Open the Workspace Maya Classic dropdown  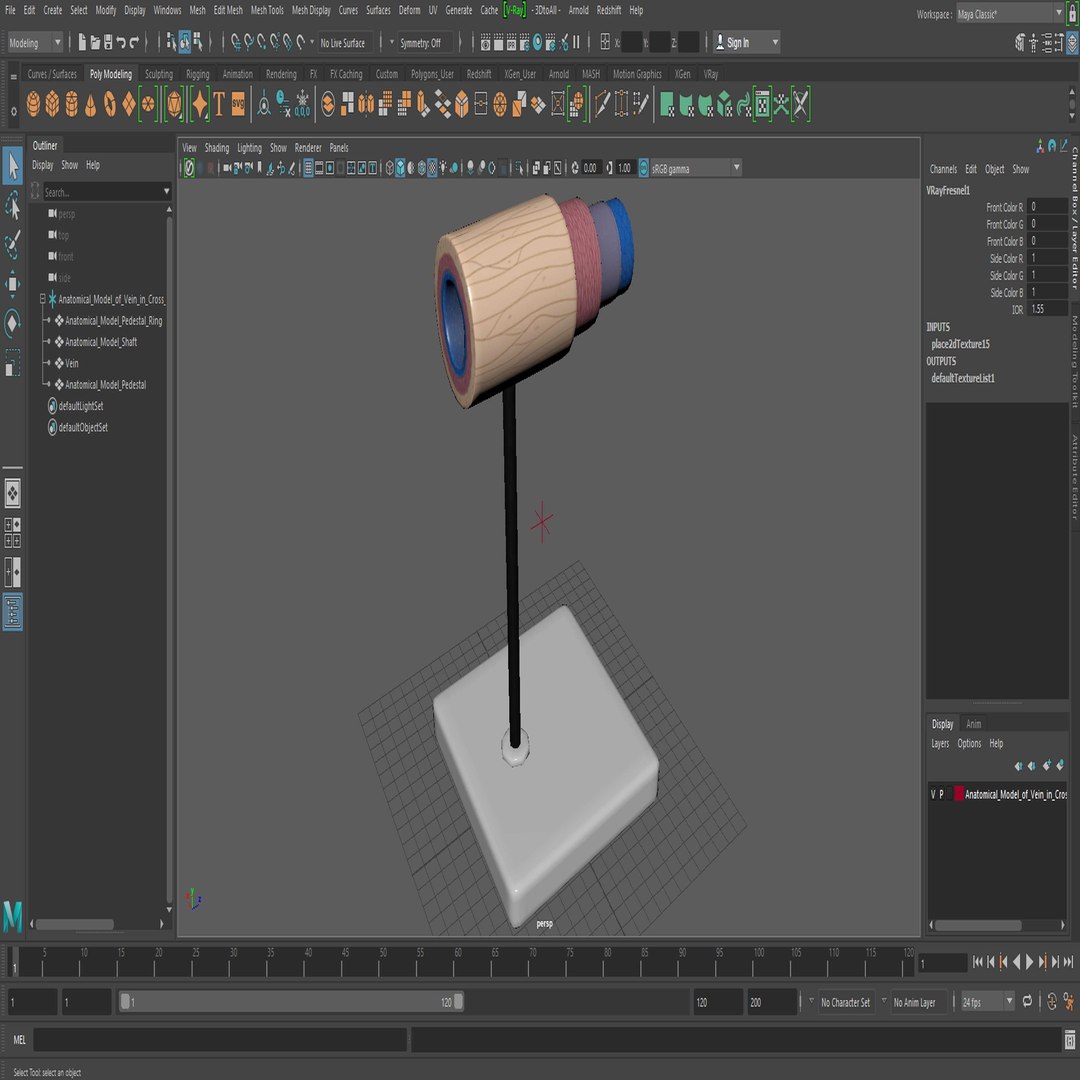point(1010,14)
